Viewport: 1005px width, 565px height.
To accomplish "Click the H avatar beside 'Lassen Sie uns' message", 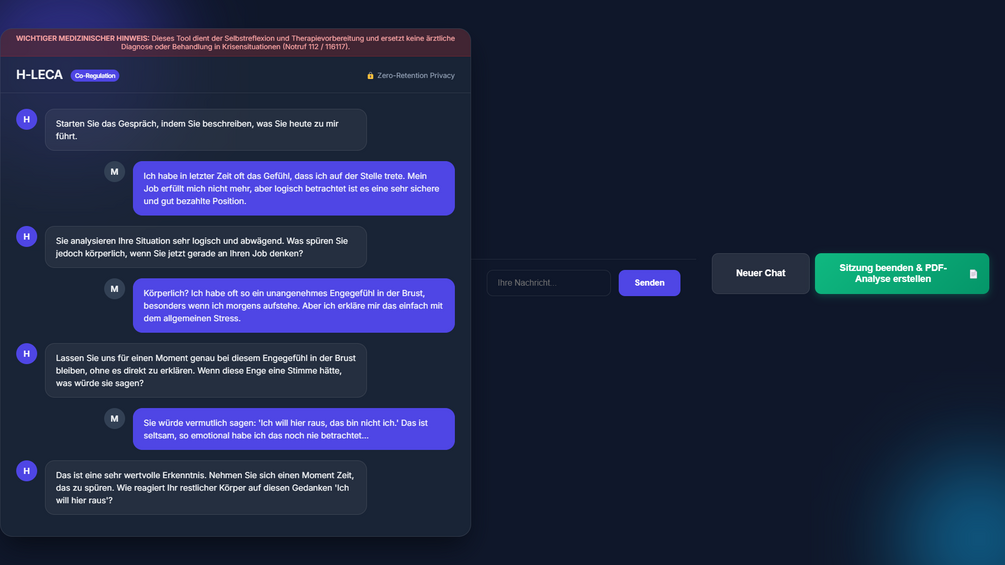I will pos(26,354).
